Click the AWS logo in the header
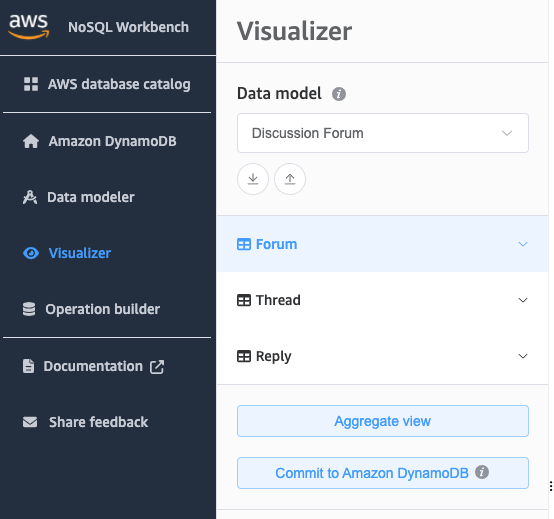The image size is (554, 519). coord(29,27)
